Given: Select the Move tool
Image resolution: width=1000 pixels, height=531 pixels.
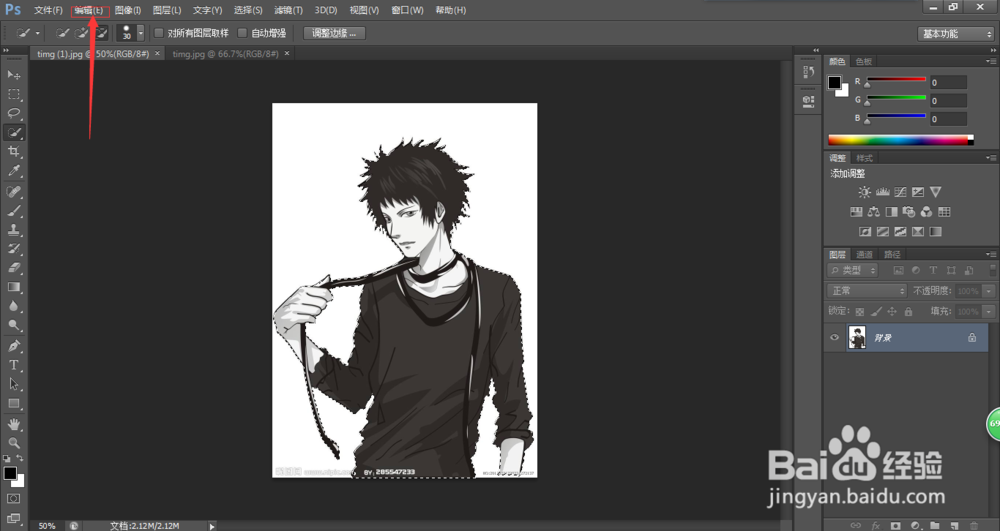Looking at the screenshot, I should coord(13,75).
